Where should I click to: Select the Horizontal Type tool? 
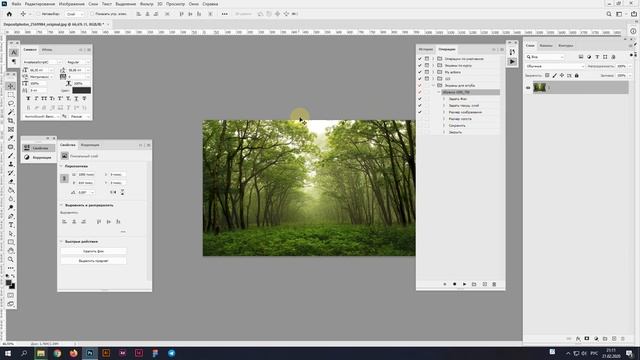click(11, 225)
